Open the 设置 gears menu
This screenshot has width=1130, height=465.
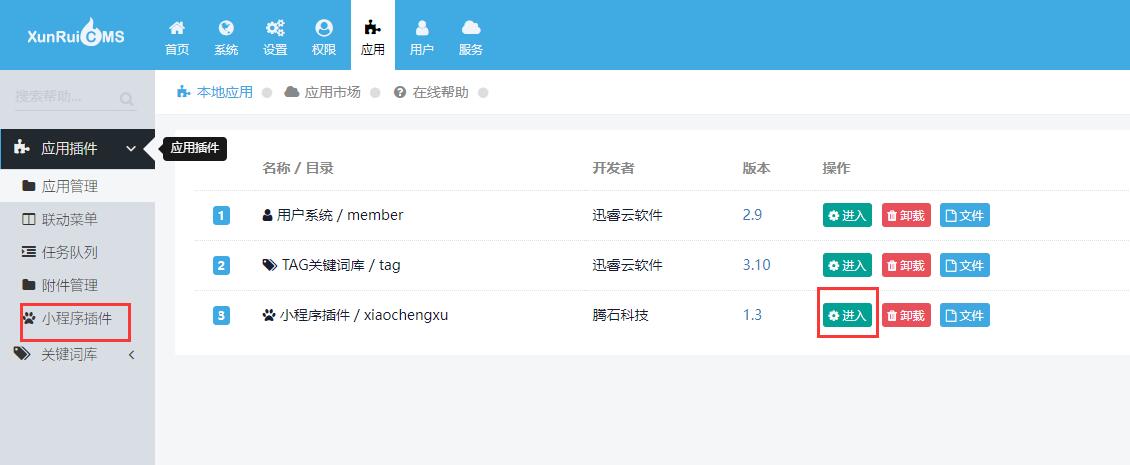[275, 38]
